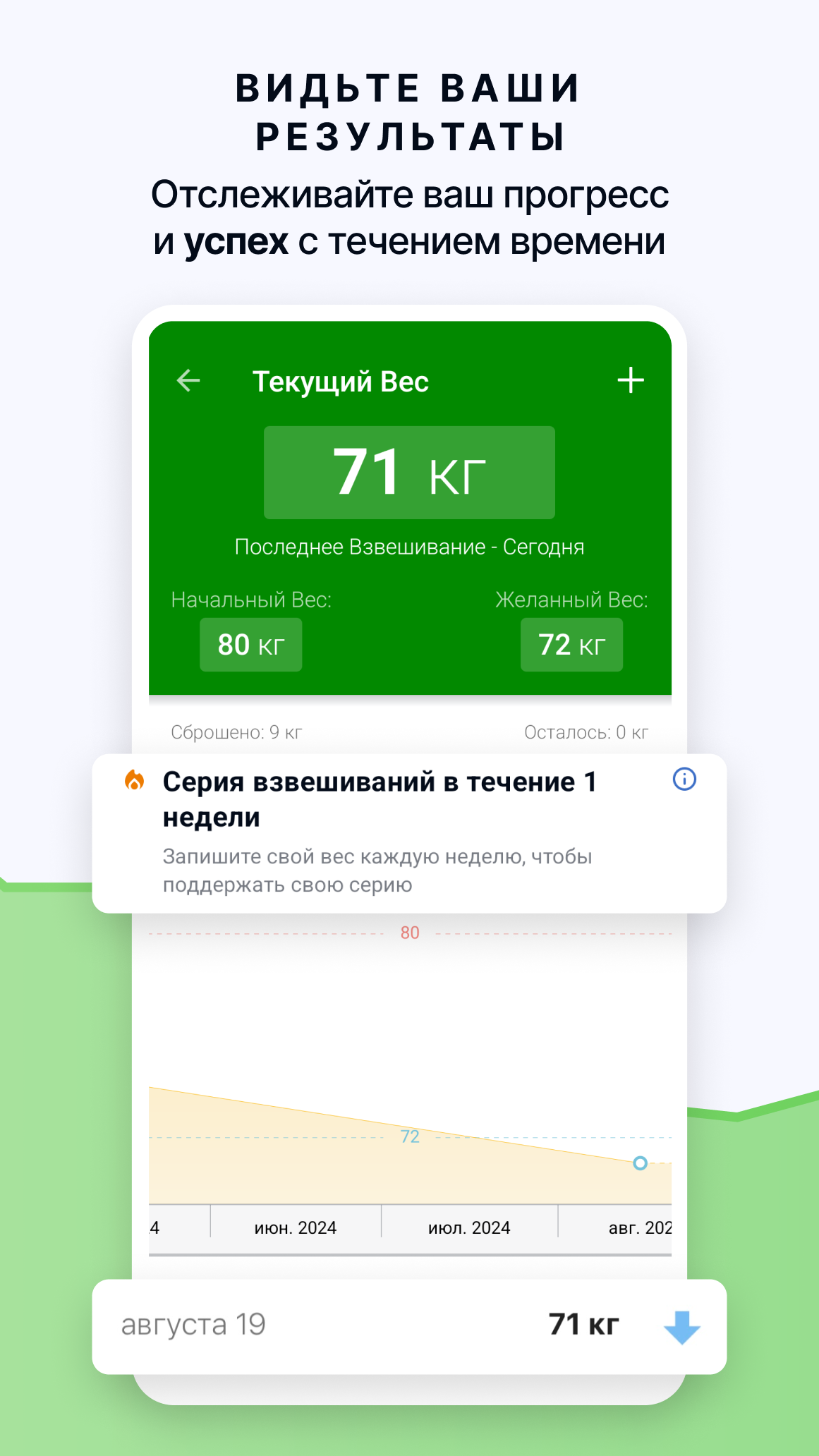Tap the back arrow icon
The height and width of the screenshot is (1456, 819).
click(x=188, y=381)
